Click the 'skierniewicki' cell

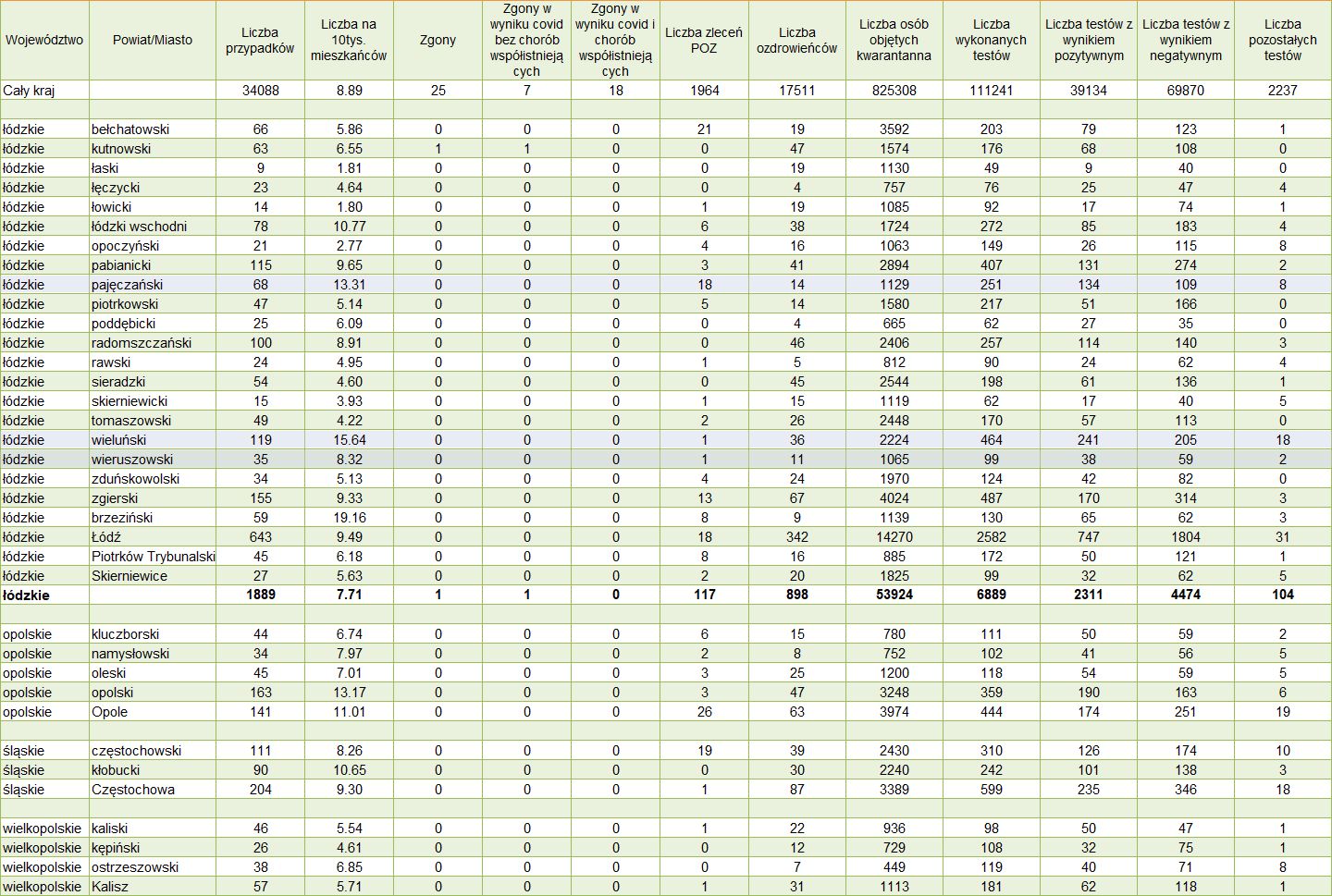(153, 401)
